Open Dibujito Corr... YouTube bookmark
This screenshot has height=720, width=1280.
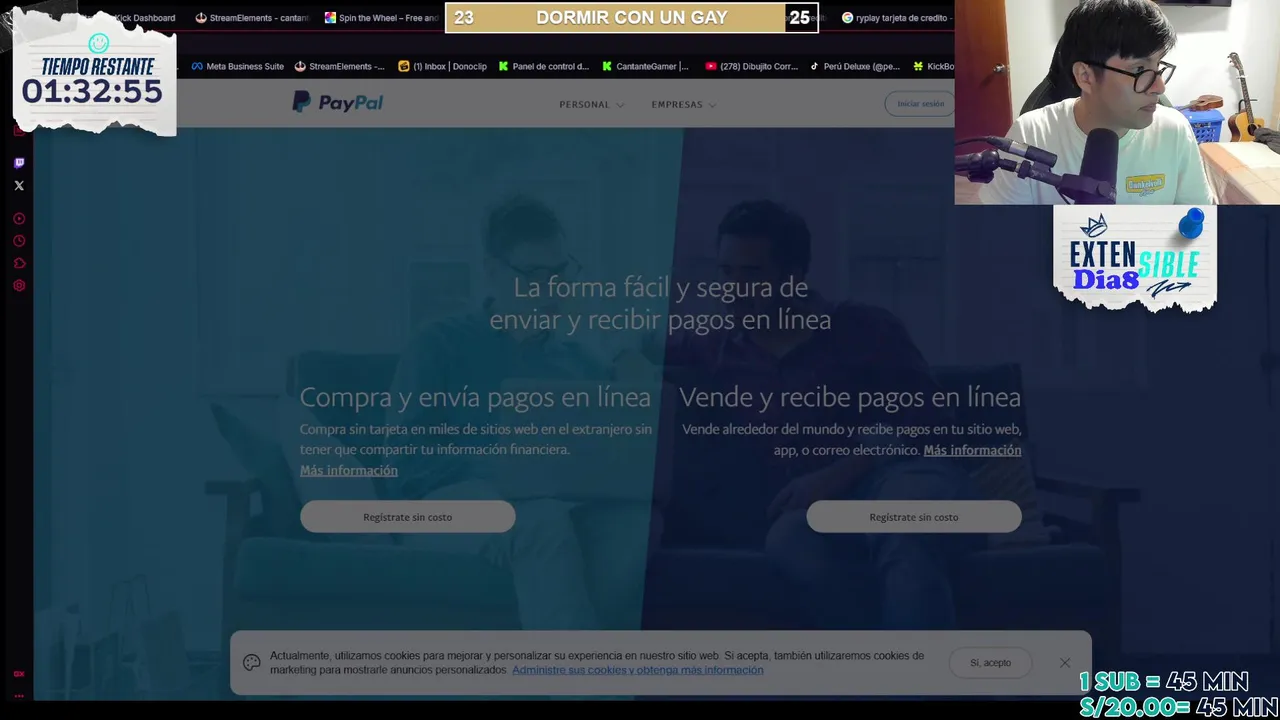[751, 66]
